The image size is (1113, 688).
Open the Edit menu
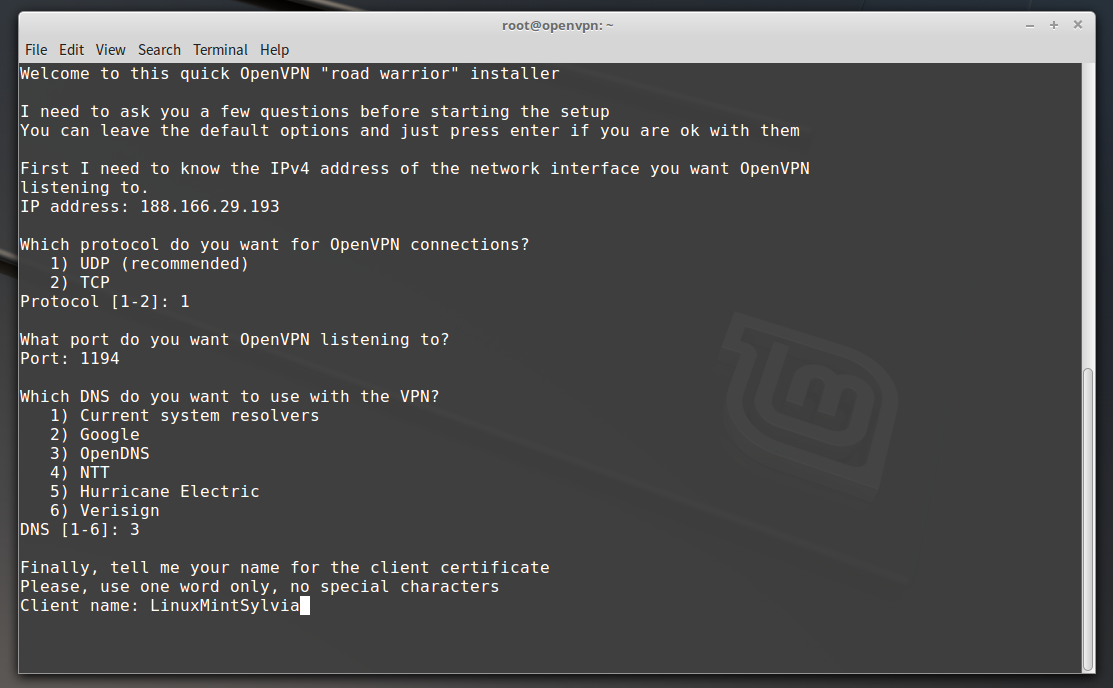pos(71,50)
